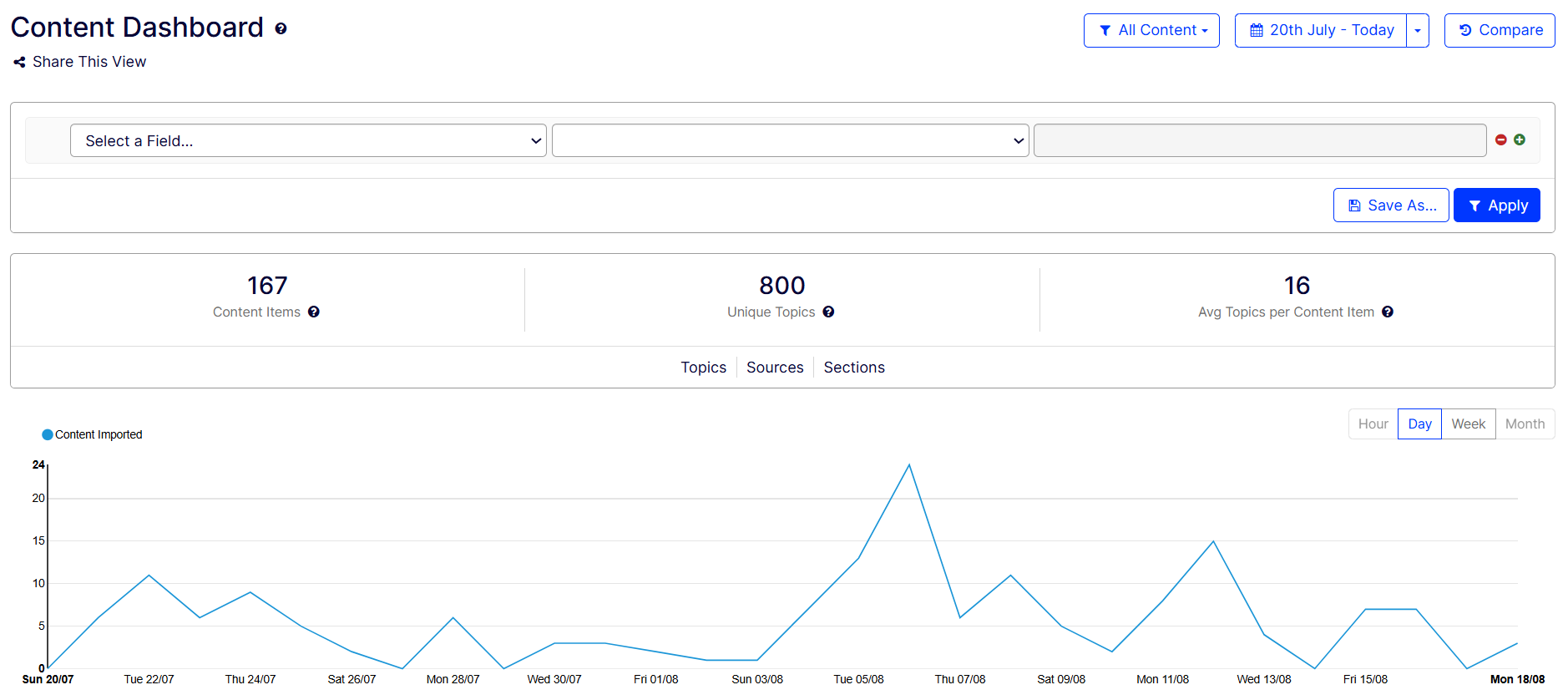Click the Save As... button
This screenshot has height=700, width=1568.
click(1391, 205)
